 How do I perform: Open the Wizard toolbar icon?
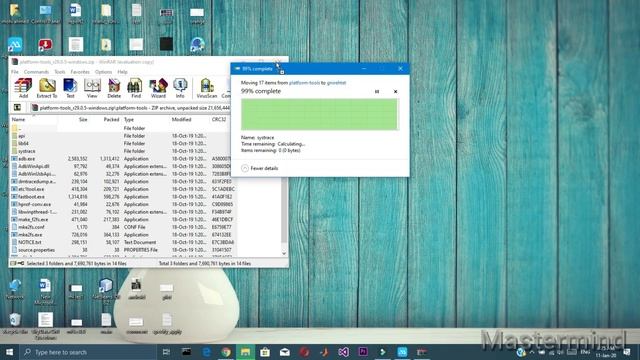(x=158, y=88)
